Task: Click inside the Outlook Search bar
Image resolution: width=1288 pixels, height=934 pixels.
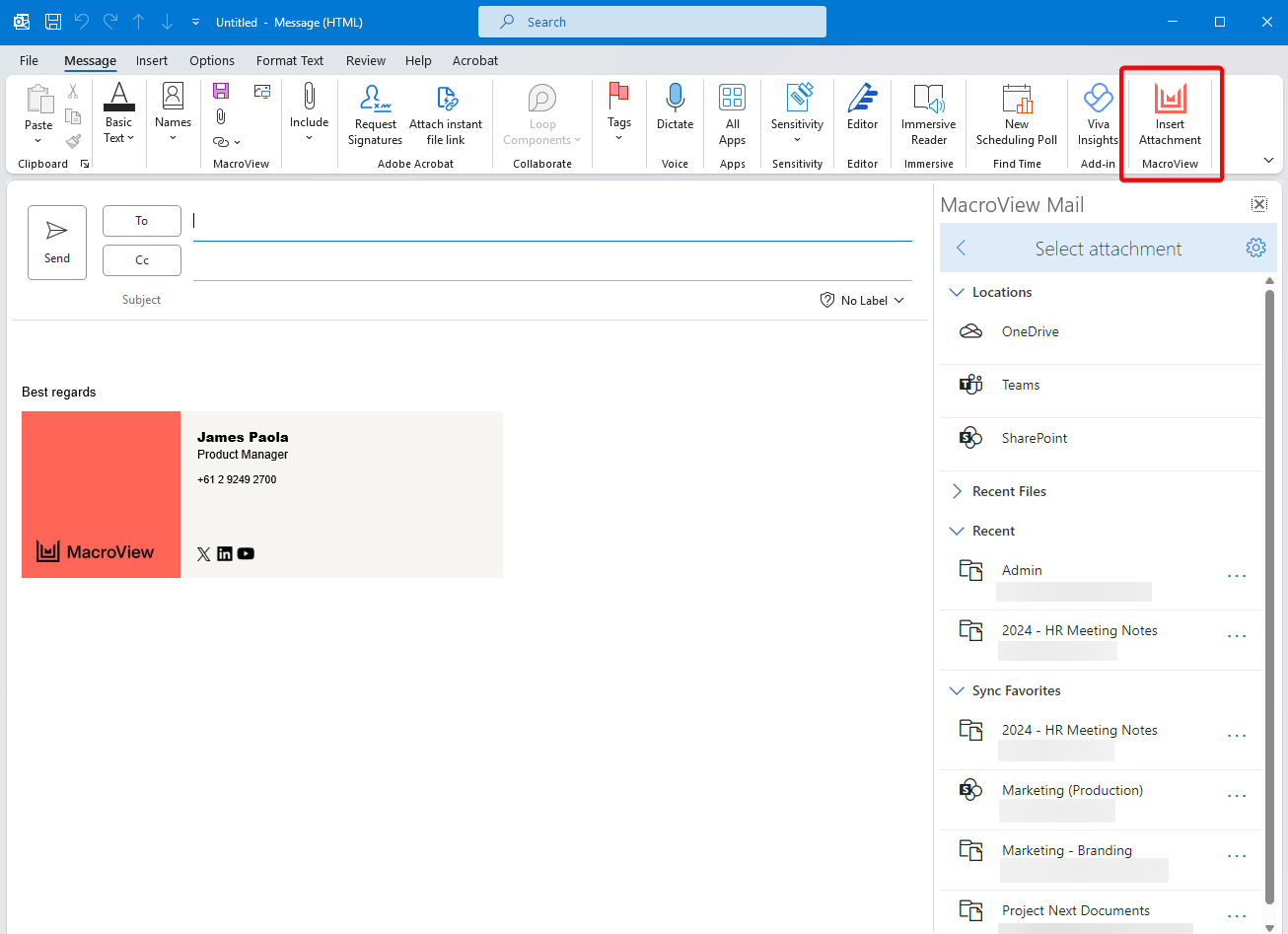Action: [652, 21]
